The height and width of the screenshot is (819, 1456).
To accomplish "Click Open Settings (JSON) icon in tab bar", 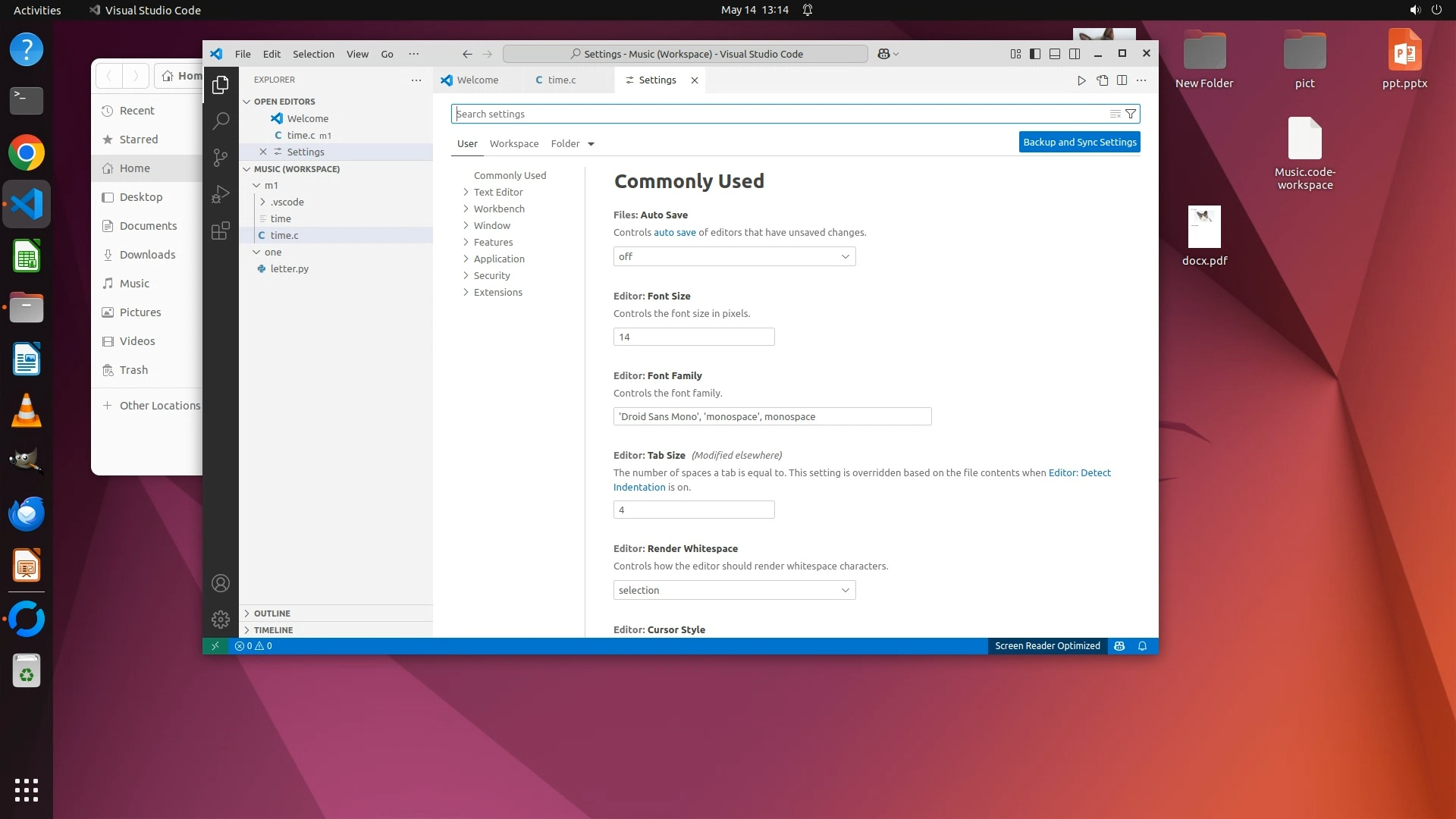I will [1102, 80].
